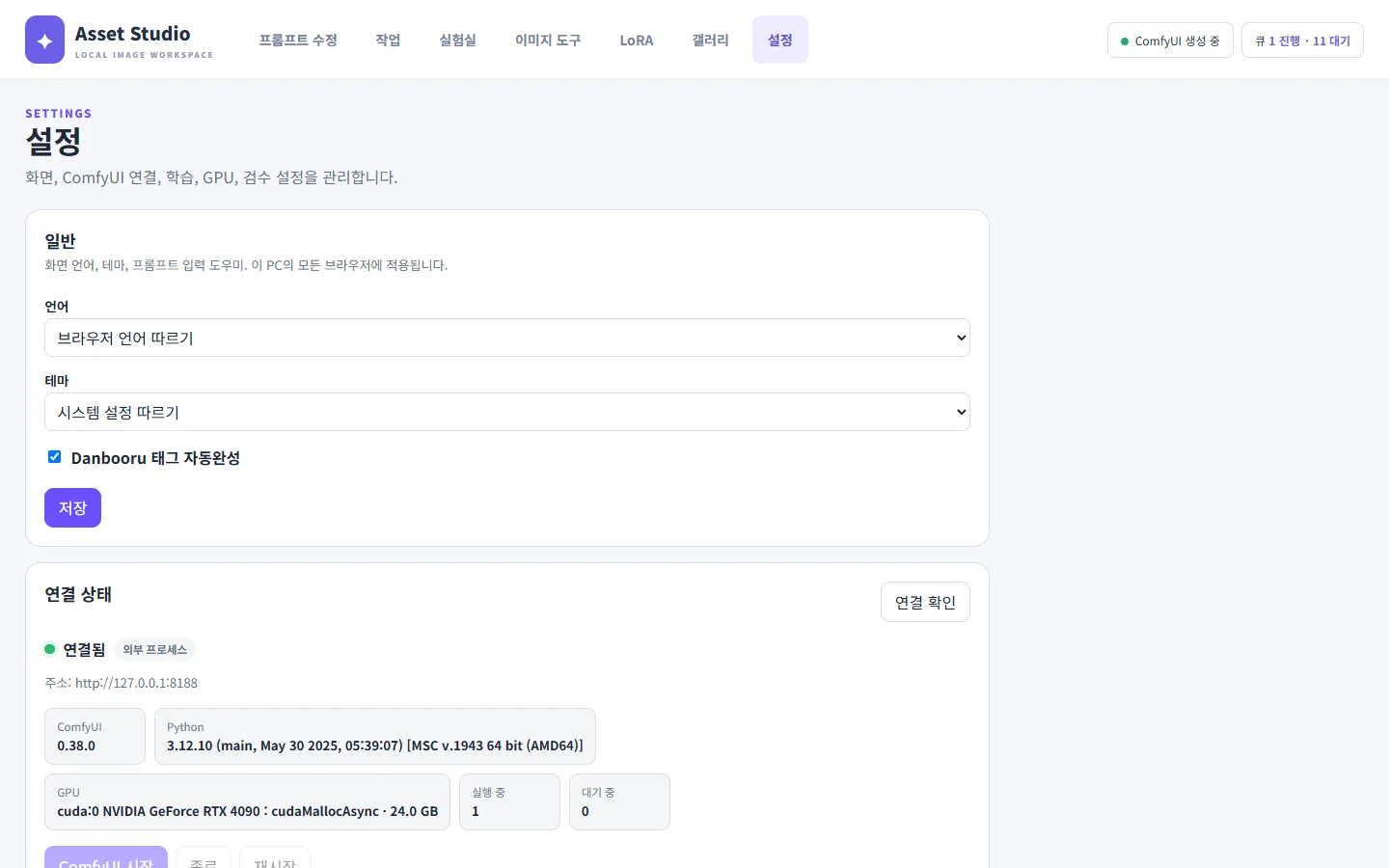The height and width of the screenshot is (868, 1389).
Task: Click the 대기 중 count card
Action: (619, 801)
